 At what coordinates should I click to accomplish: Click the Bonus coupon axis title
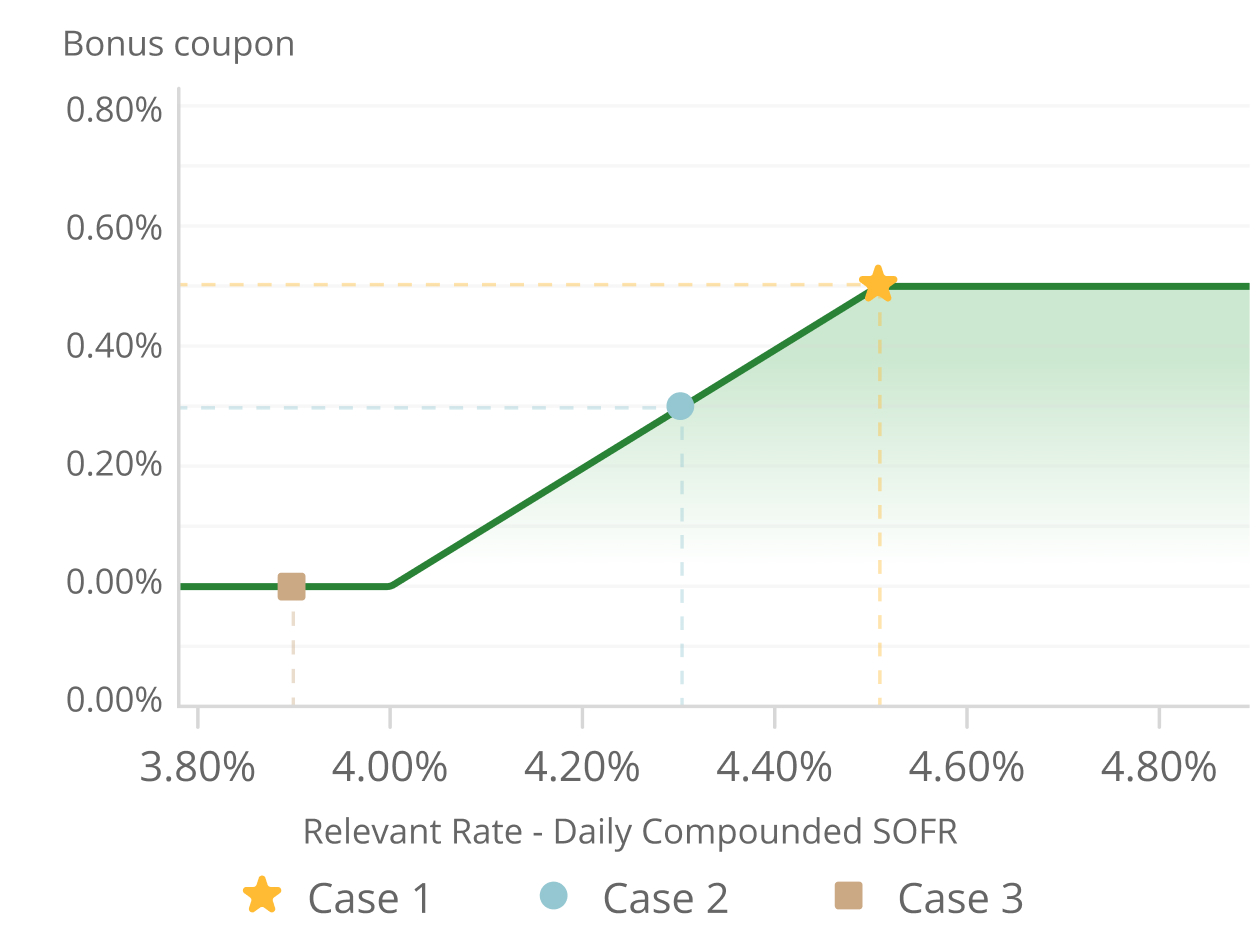(x=179, y=44)
